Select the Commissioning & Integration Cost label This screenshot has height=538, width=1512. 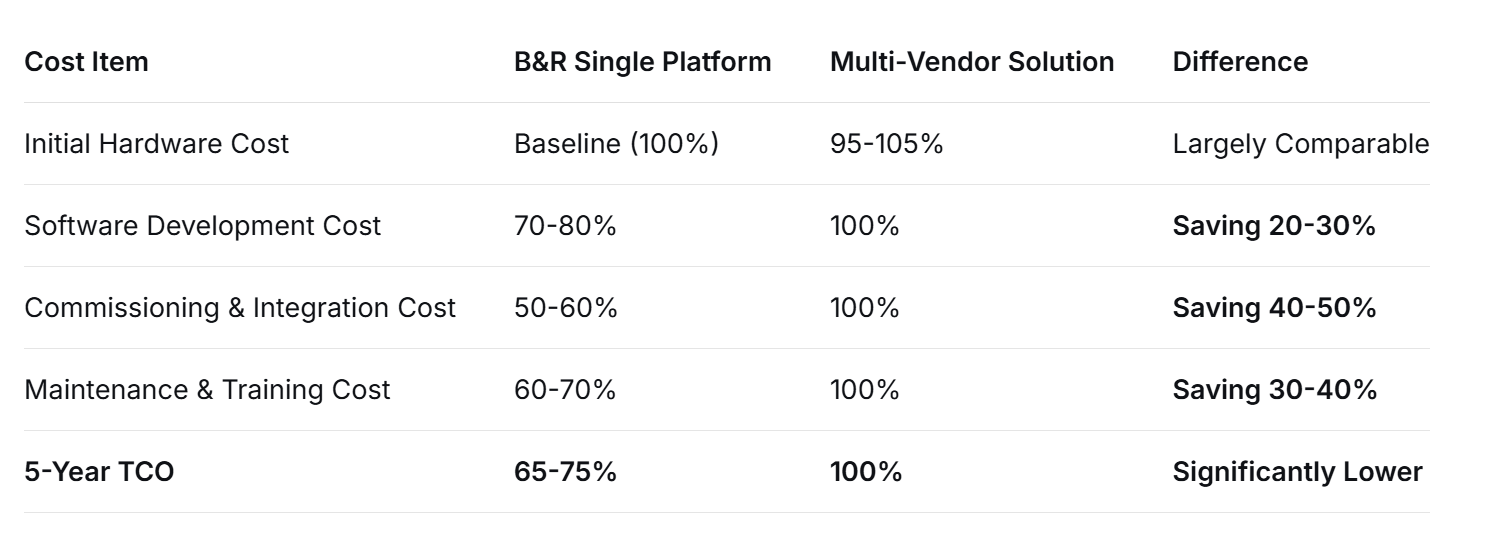pyautogui.click(x=240, y=308)
